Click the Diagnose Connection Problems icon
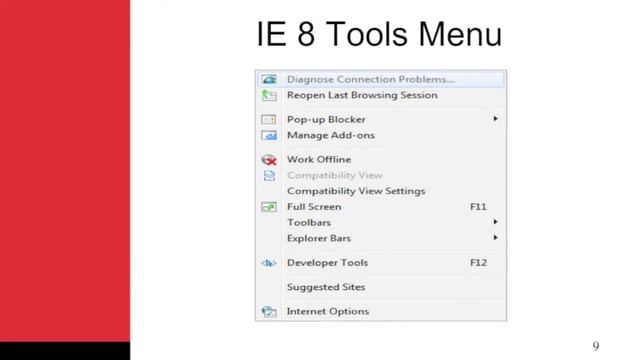 (x=269, y=79)
